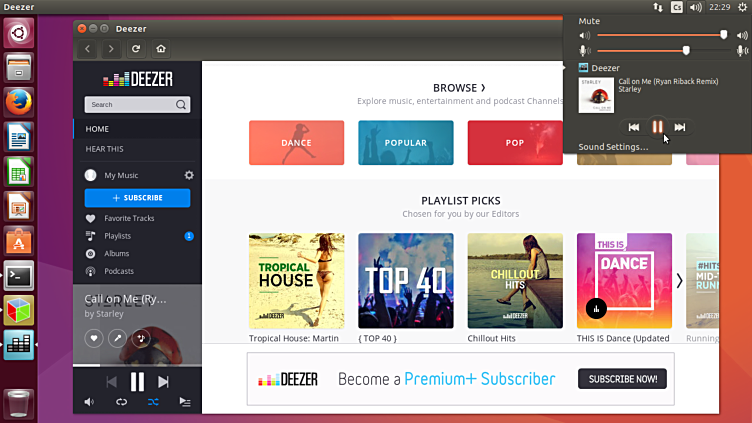This screenshot has height=423, width=752.
Task: Show next playlist picks with right arrow
Action: pos(680,281)
